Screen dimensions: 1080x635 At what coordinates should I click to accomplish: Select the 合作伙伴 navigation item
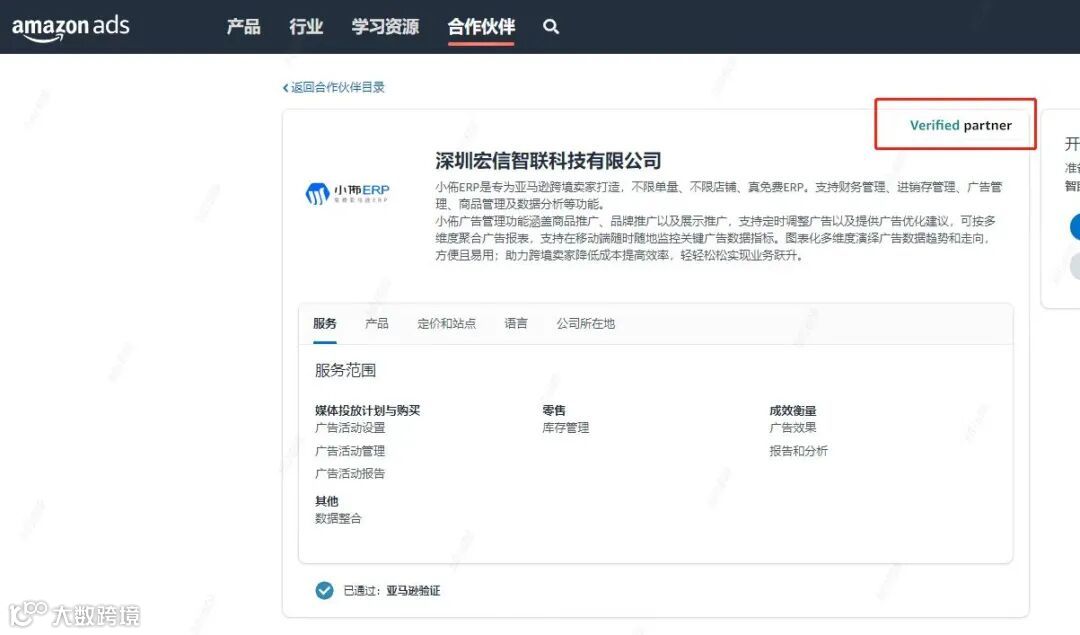(x=481, y=27)
